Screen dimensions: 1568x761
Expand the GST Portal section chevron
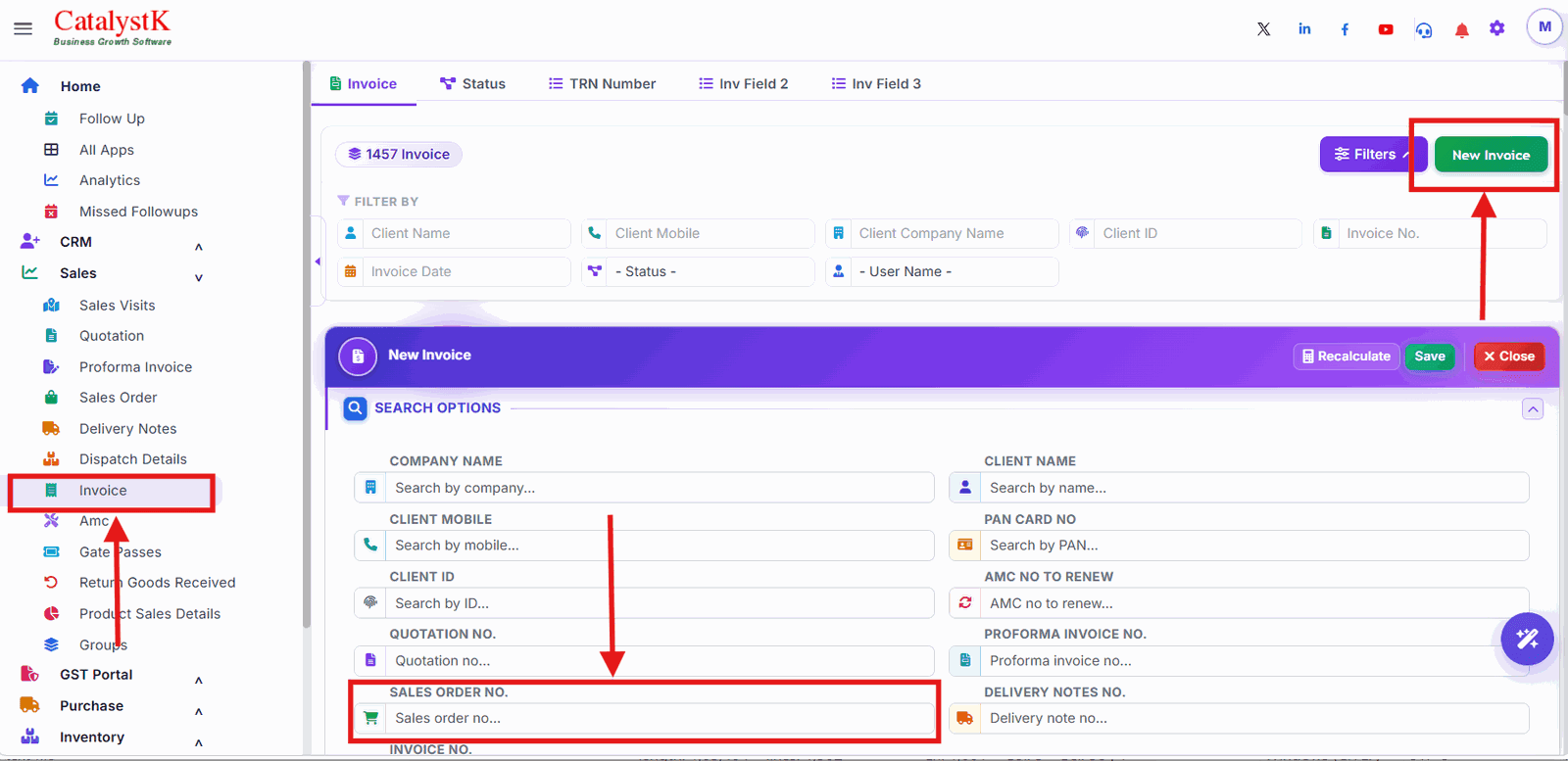pos(199,681)
